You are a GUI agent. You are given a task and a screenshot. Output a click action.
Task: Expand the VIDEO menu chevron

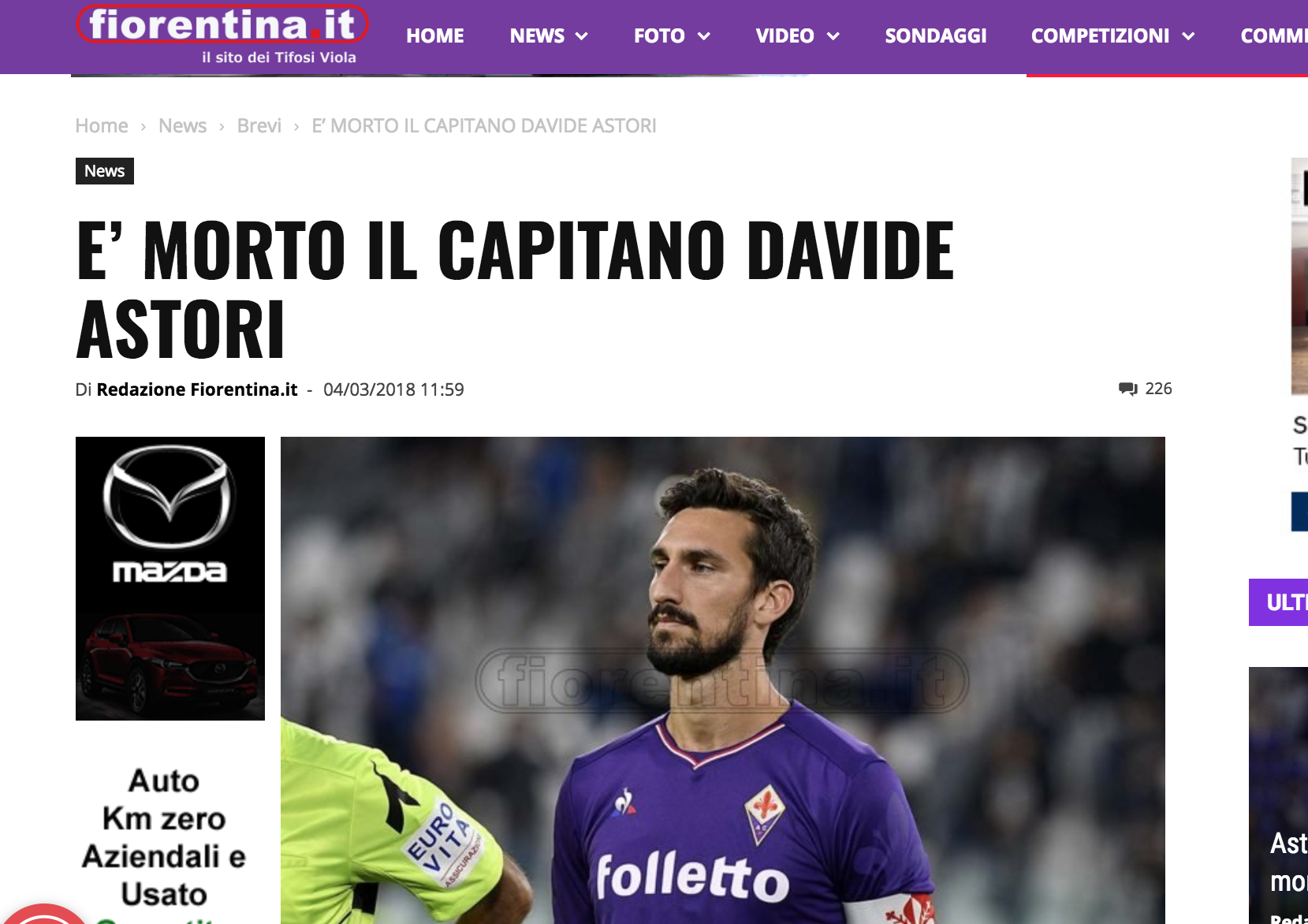(833, 36)
